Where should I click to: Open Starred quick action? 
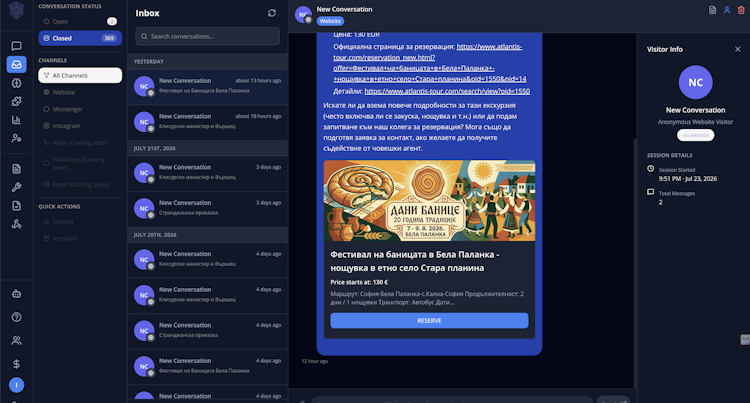[x=80, y=222]
